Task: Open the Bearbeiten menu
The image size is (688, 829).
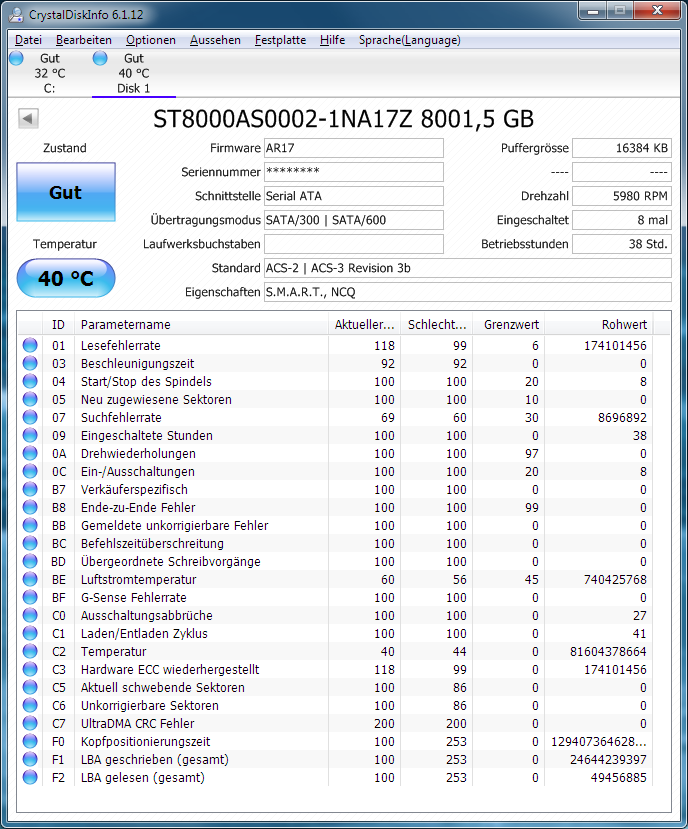Action: (84, 40)
